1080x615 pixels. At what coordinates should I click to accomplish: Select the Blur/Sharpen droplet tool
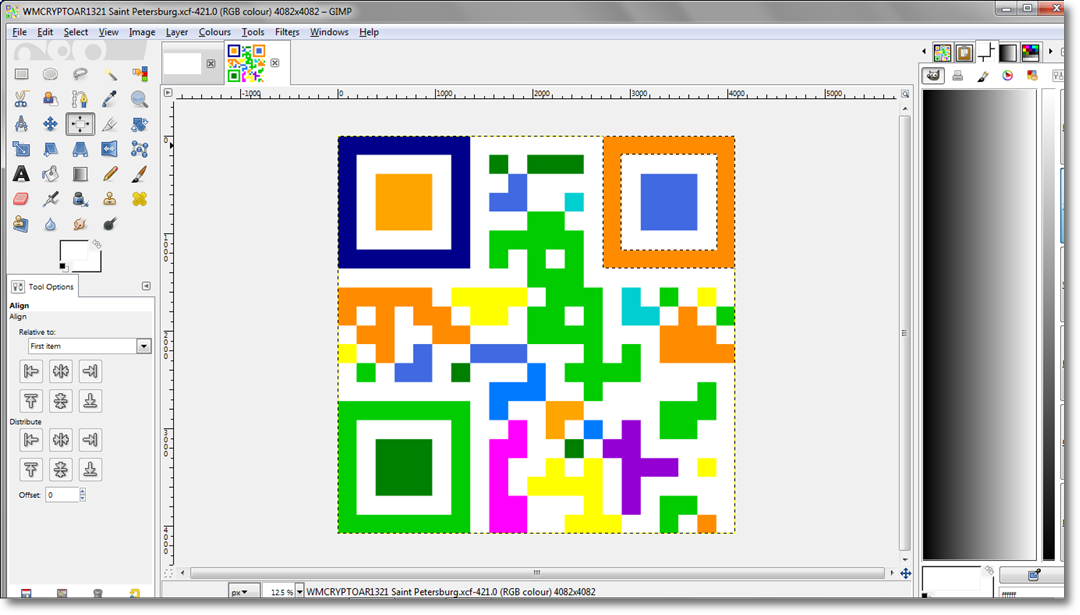pyautogui.click(x=50, y=224)
